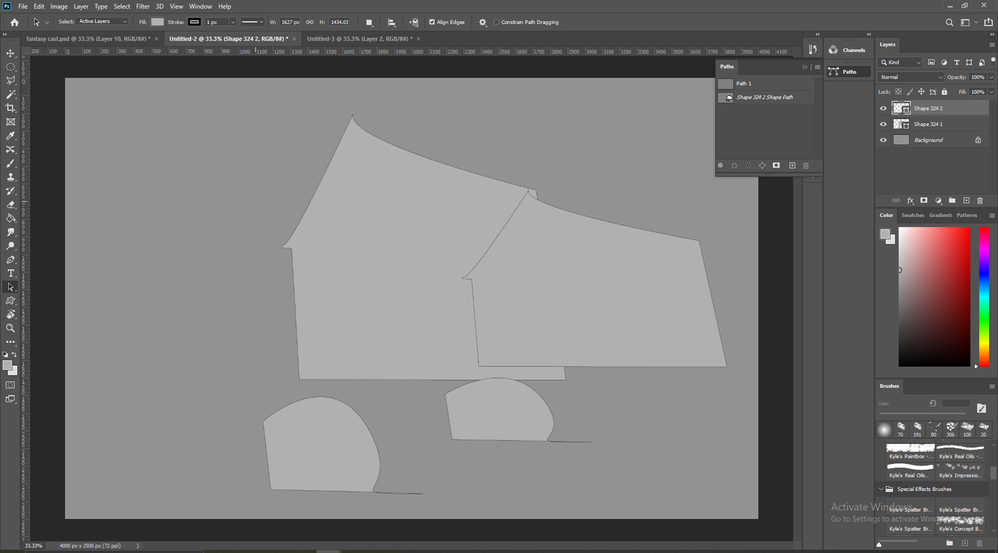Open the Active Layers select dropdown
Screen dimensions: 998x553
[x=103, y=21]
